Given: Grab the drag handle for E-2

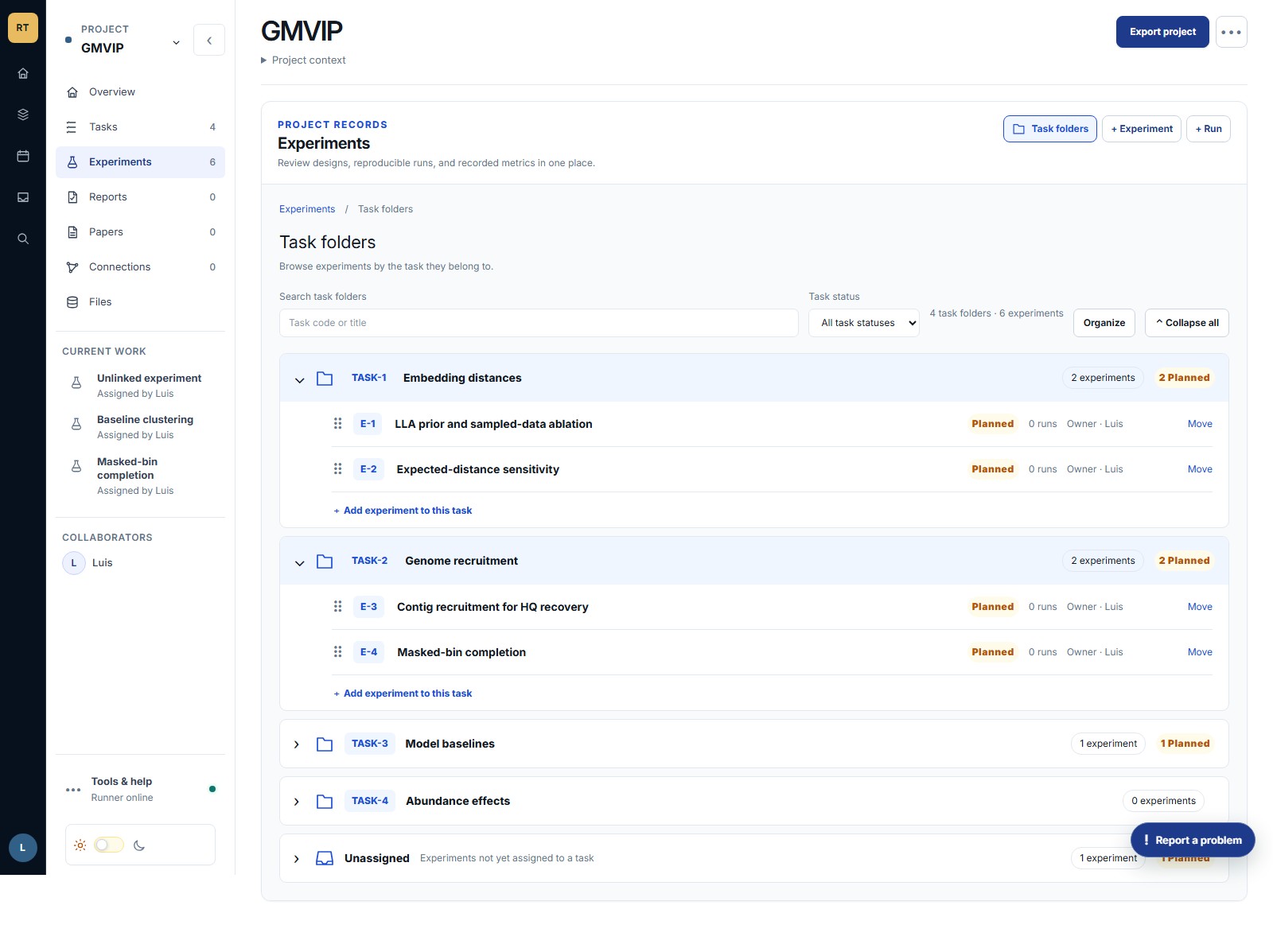Looking at the screenshot, I should pyautogui.click(x=338, y=469).
